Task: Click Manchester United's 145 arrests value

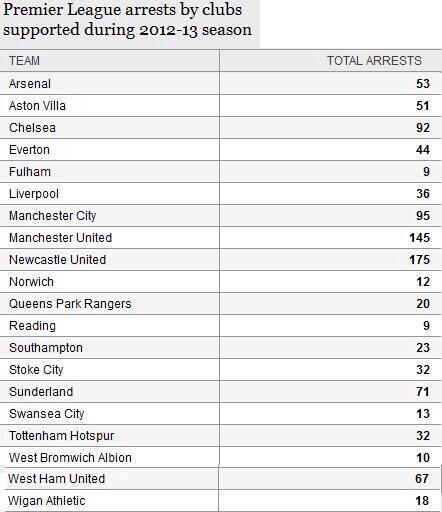Action: (419, 238)
